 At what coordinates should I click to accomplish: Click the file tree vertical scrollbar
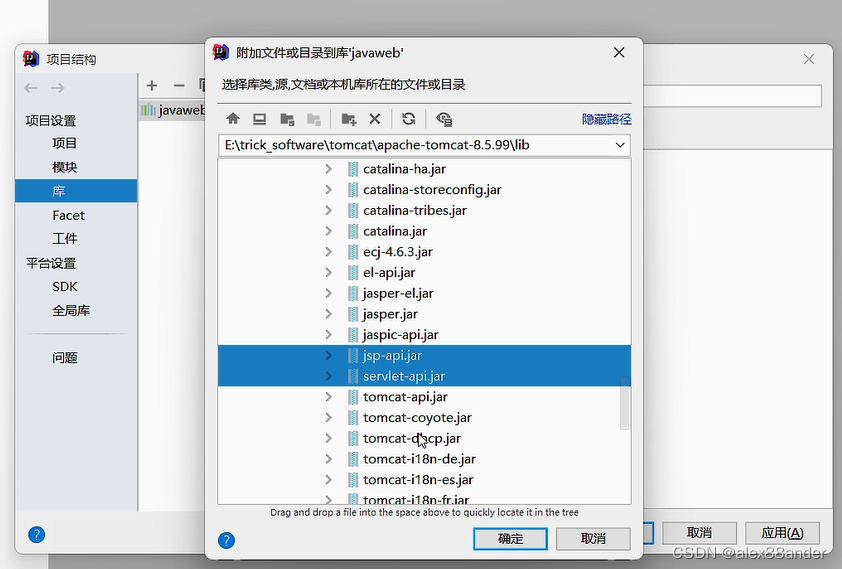point(625,403)
